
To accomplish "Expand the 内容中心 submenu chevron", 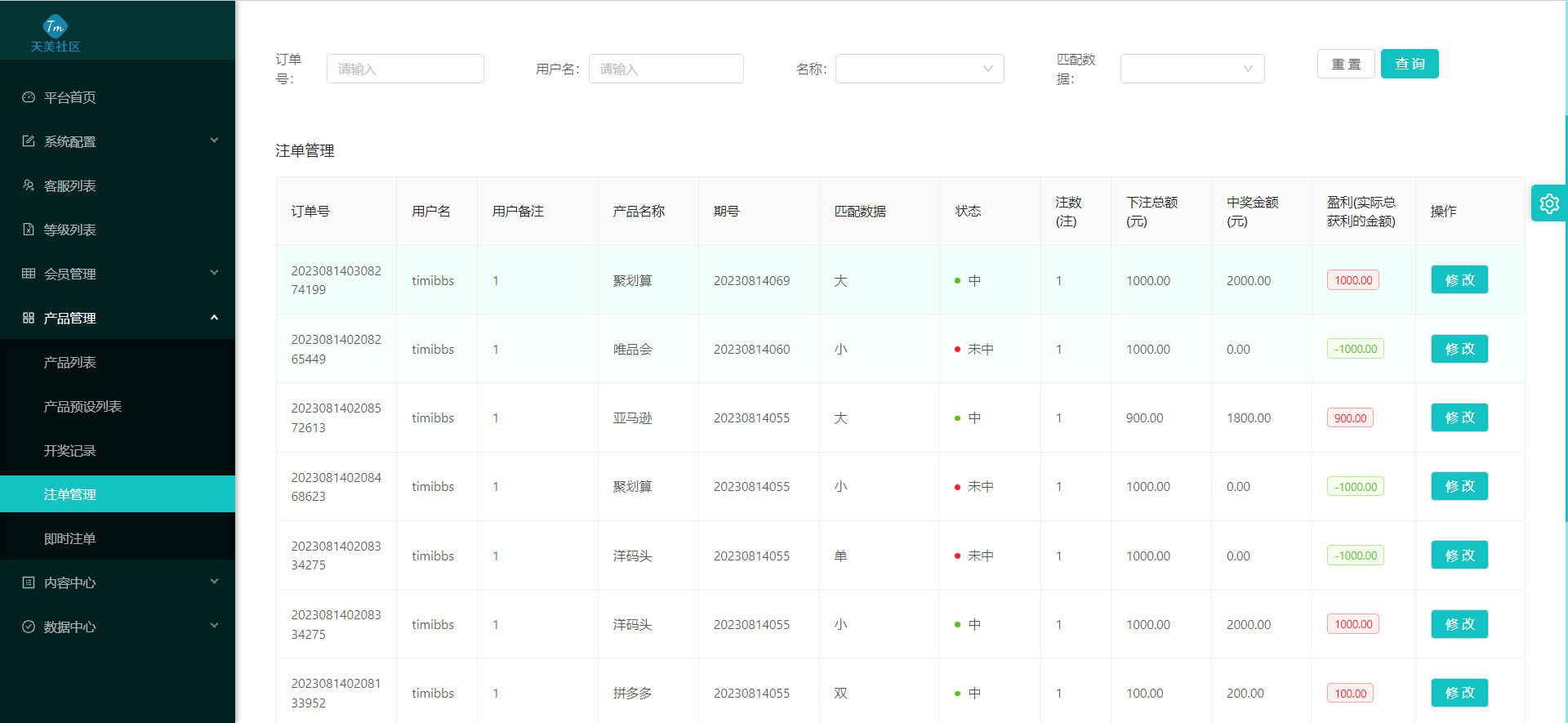I will (214, 582).
